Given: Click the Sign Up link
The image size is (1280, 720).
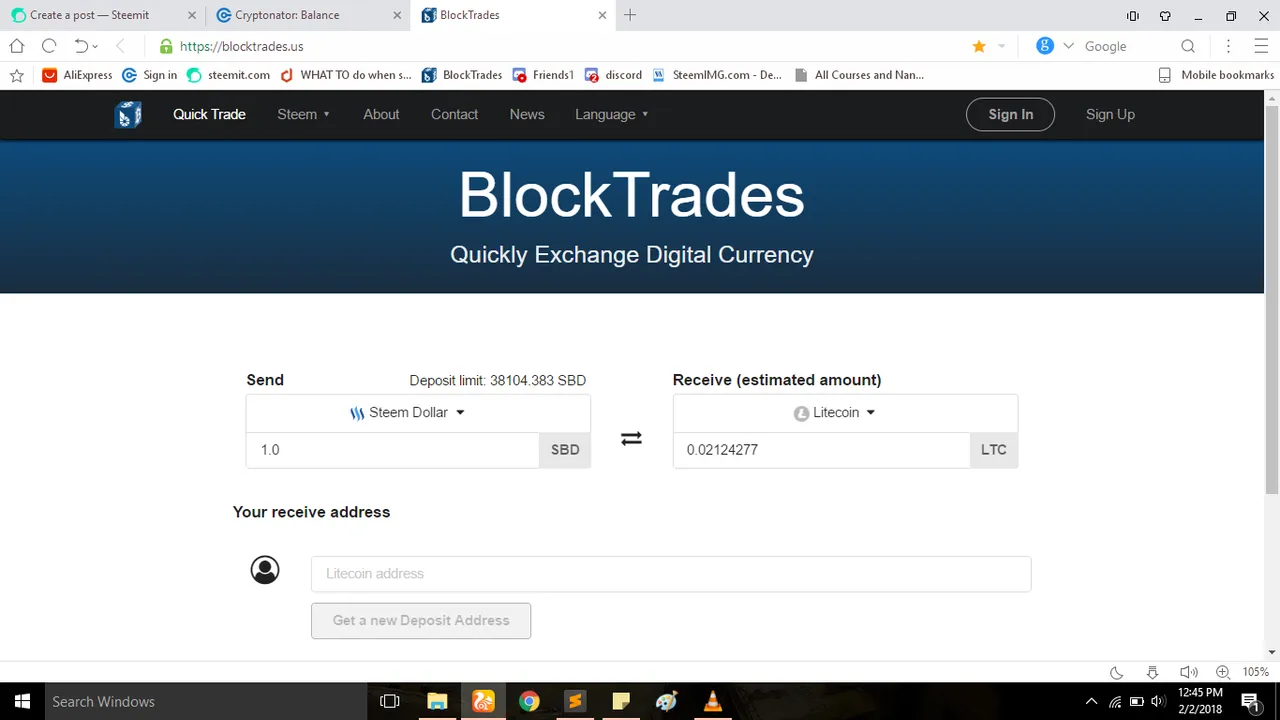Looking at the screenshot, I should pyautogui.click(x=1110, y=114).
